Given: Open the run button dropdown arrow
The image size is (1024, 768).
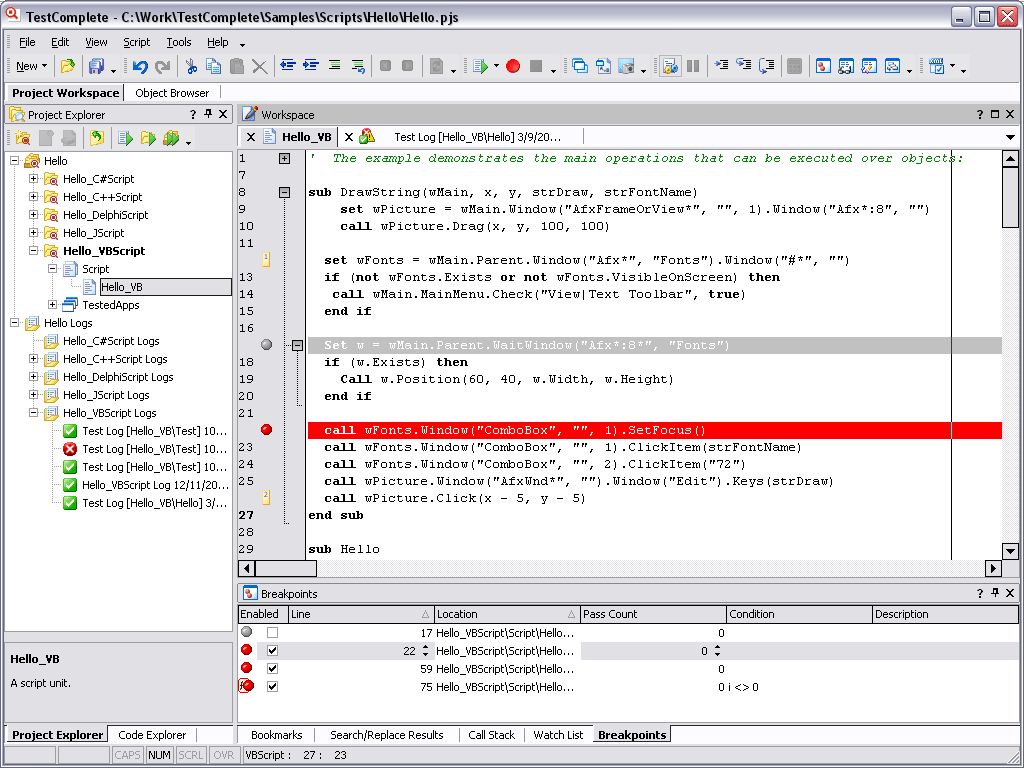Looking at the screenshot, I should tap(496, 66).
